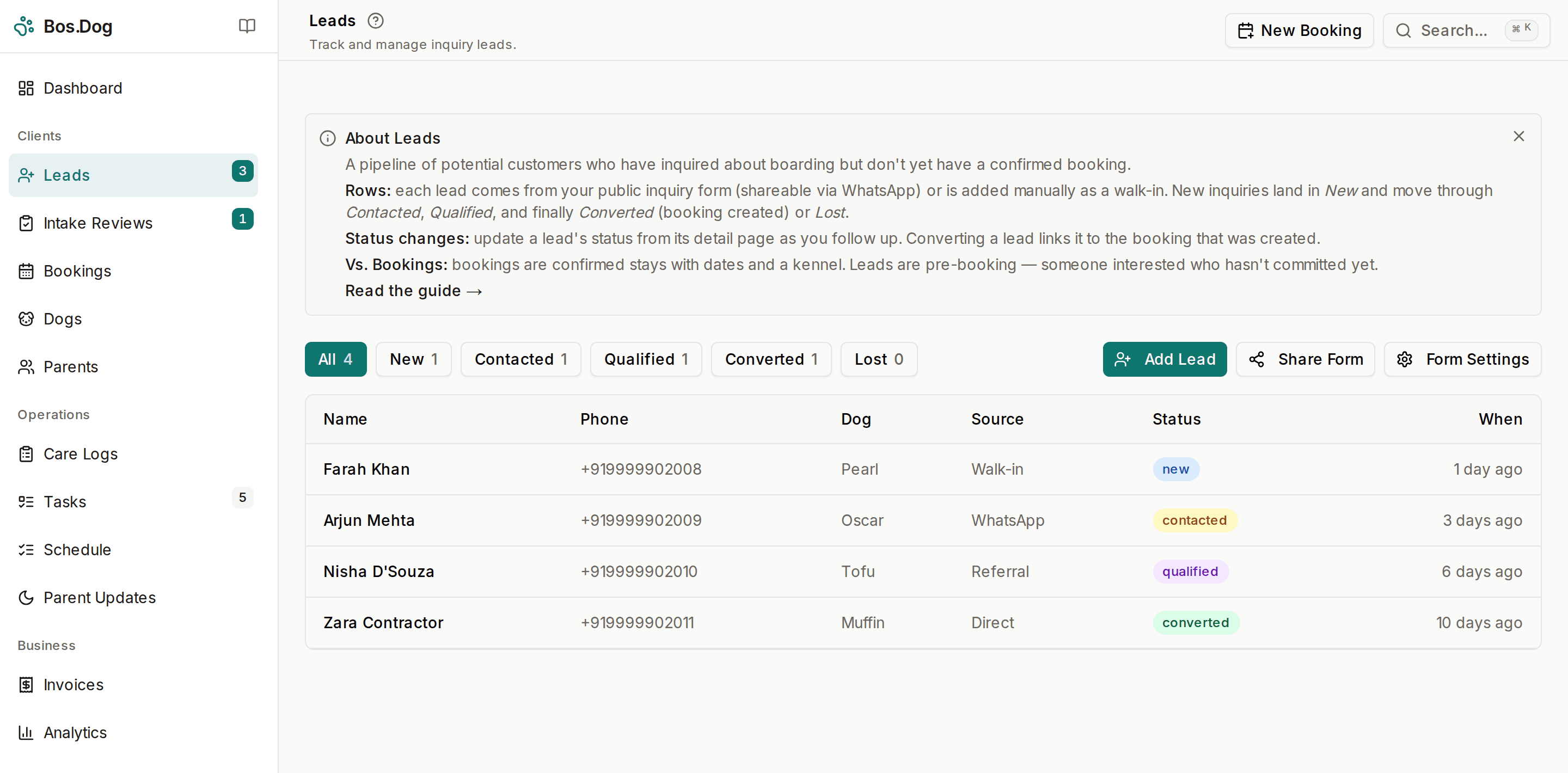Filter leads by Contacted status
Image resolution: width=1568 pixels, height=773 pixels.
pos(520,360)
